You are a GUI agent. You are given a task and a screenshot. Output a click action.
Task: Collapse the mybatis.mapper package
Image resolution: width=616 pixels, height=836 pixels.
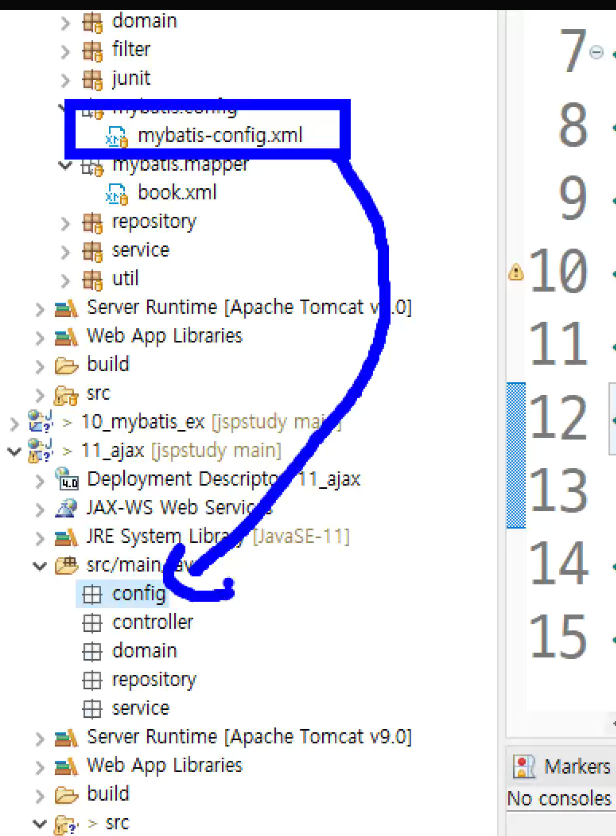tap(65, 166)
